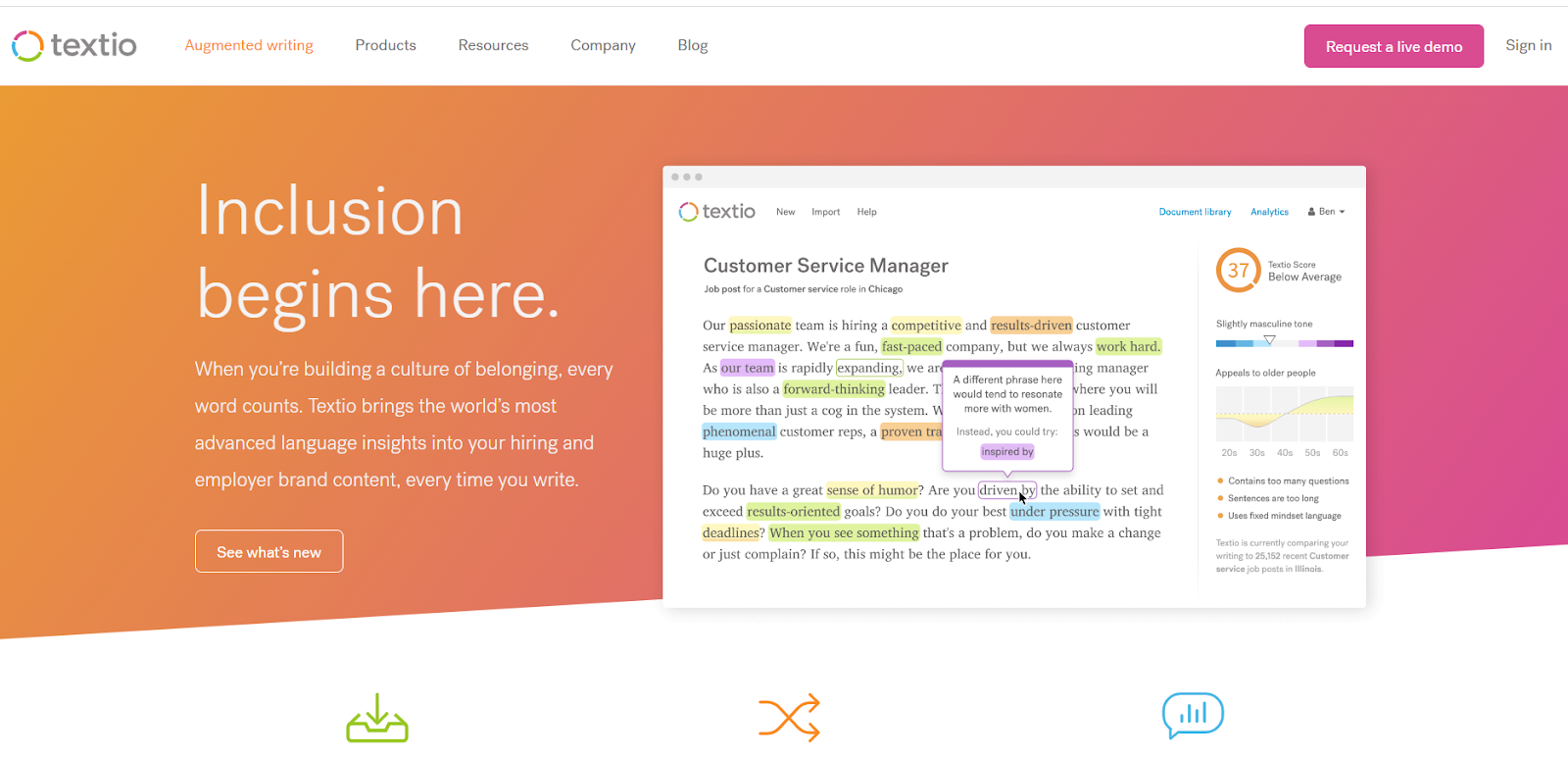1568x757 pixels.
Task: Click the textio logo in the header
Action: [74, 45]
